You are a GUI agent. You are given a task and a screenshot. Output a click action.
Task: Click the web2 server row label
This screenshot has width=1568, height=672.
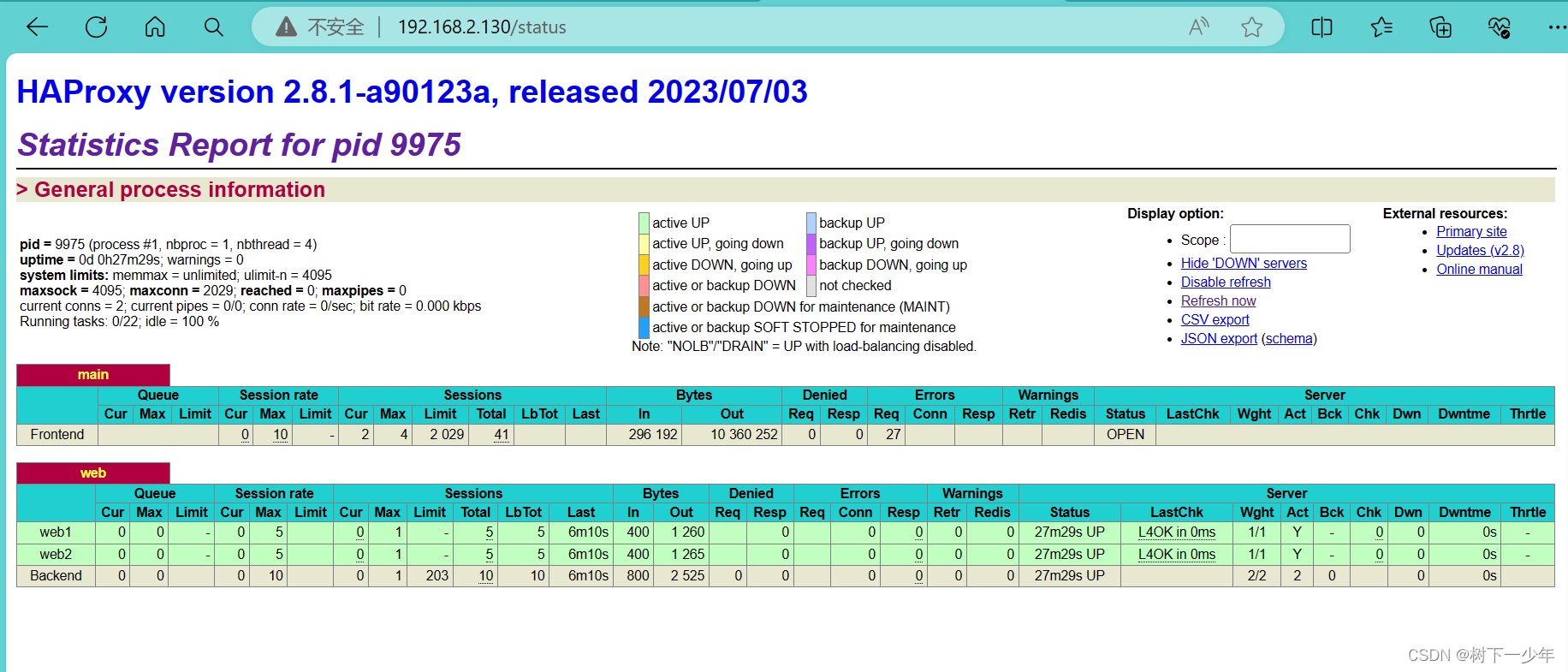56,554
